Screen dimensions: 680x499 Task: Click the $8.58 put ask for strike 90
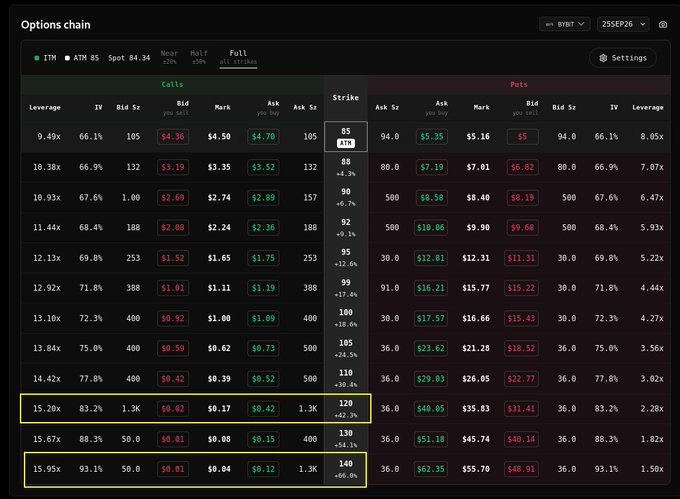[432, 198]
